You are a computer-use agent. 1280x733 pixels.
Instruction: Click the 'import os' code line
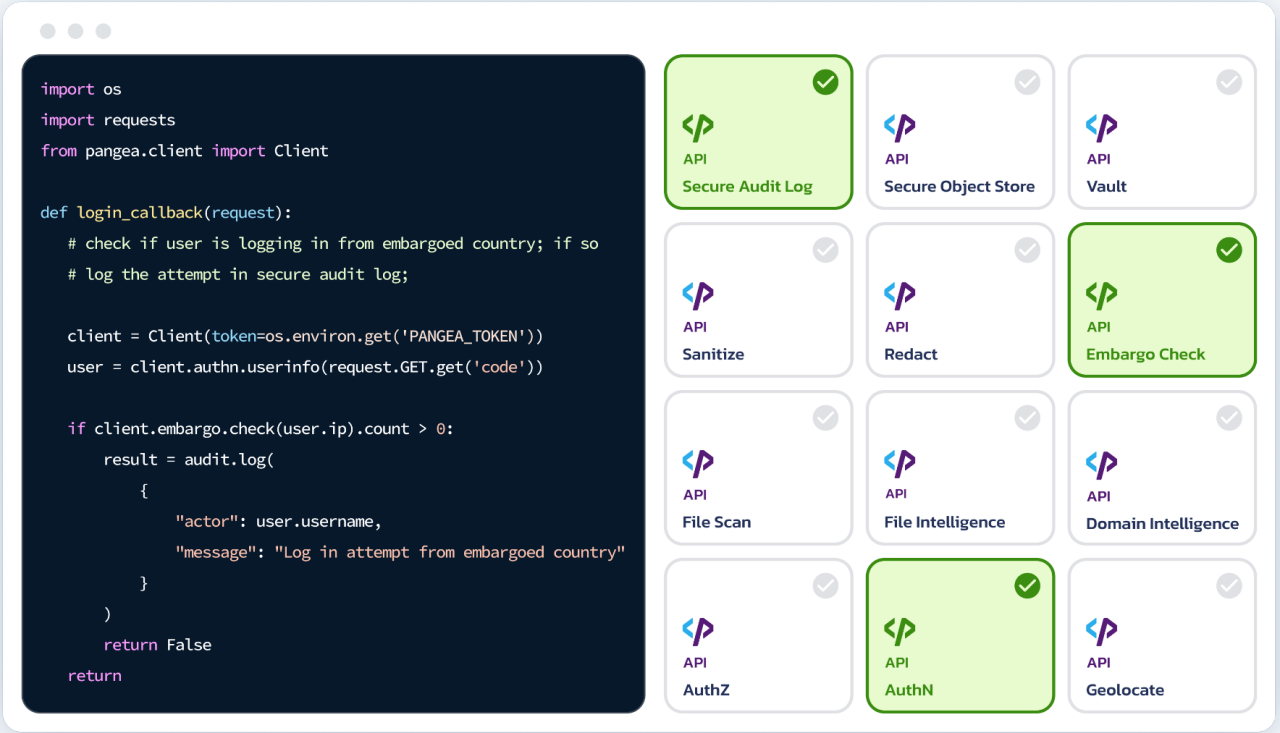81,89
